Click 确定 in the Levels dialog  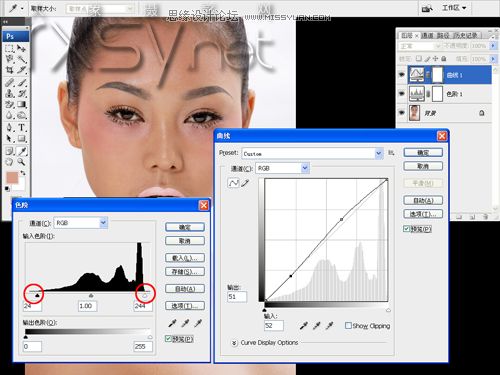pyautogui.click(x=185, y=227)
